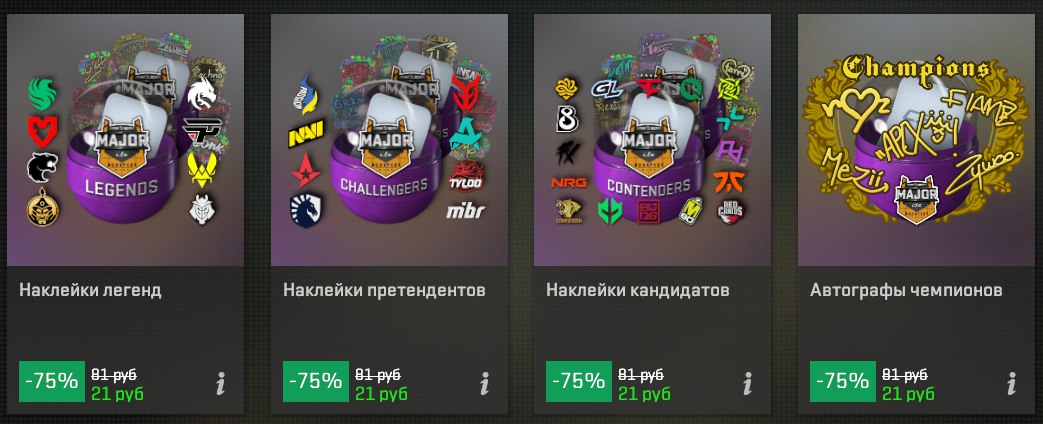Viewport: 1043px width, 424px height.
Task: Select the 21 руб price for претендентов
Action: tap(381, 393)
